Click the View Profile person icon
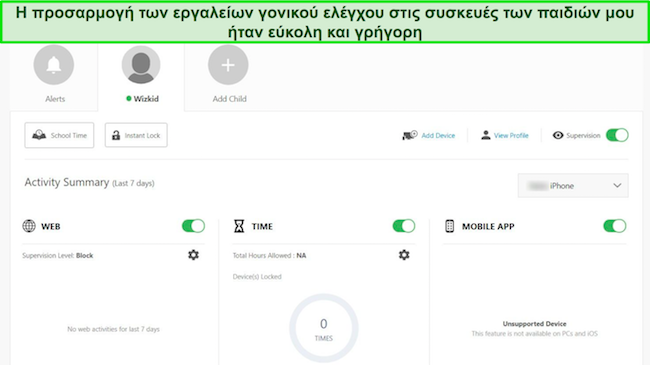This screenshot has height=365, width=650. click(485, 135)
